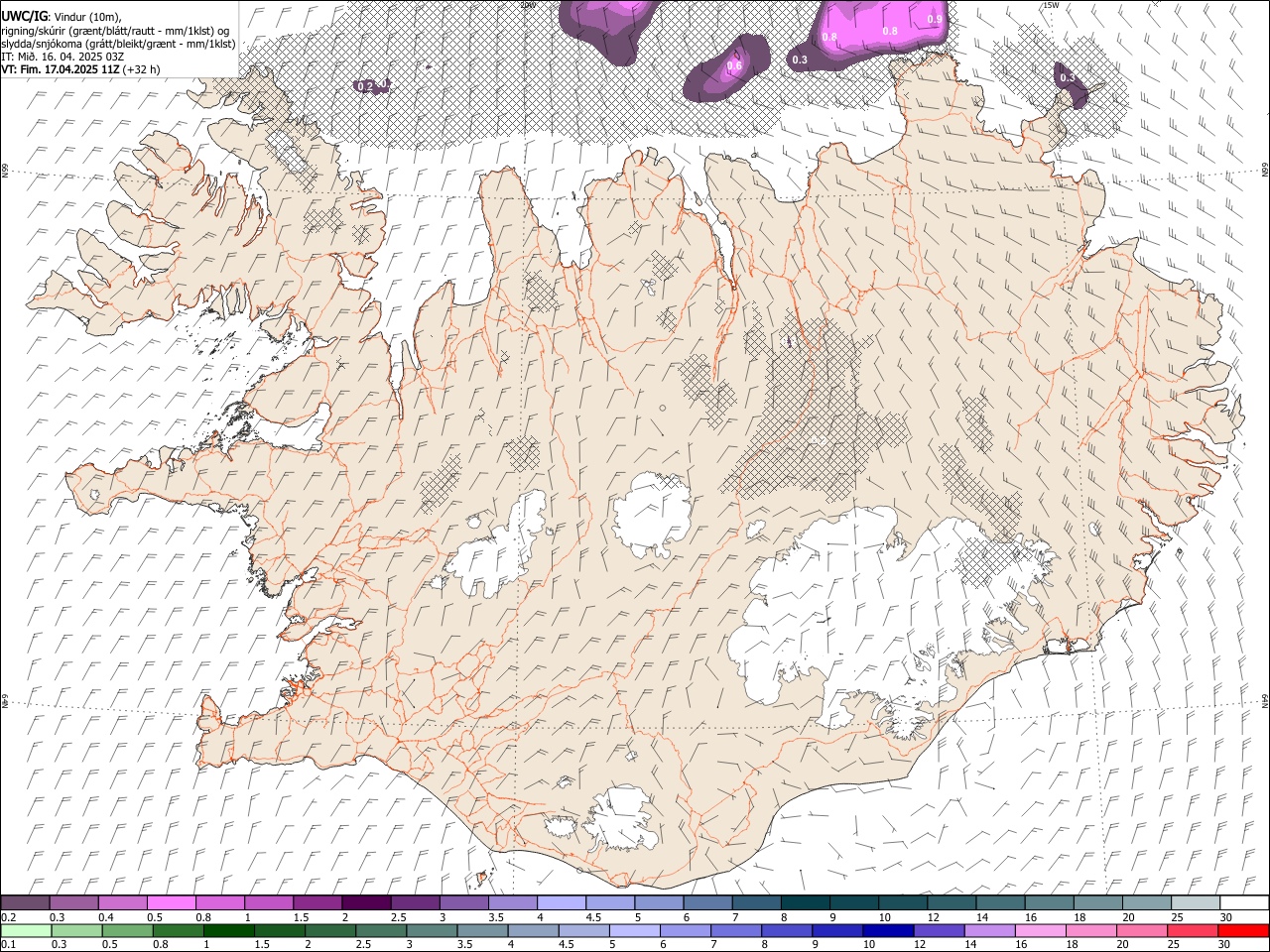The height and width of the screenshot is (952, 1270).
Task: Click the 12–14 violet rain legend swatch
Action: [x=939, y=931]
